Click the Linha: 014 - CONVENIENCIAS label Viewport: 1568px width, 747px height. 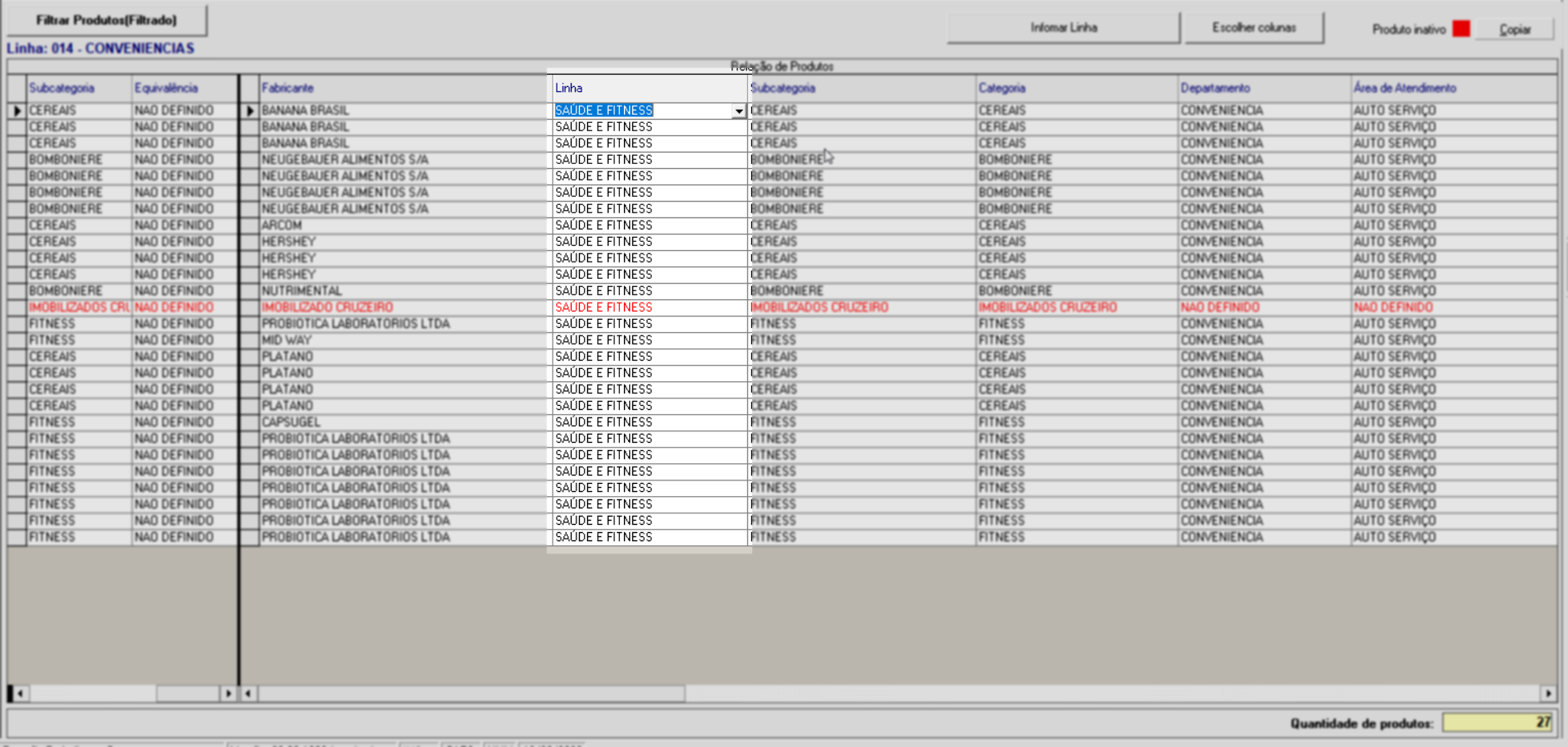coord(101,48)
